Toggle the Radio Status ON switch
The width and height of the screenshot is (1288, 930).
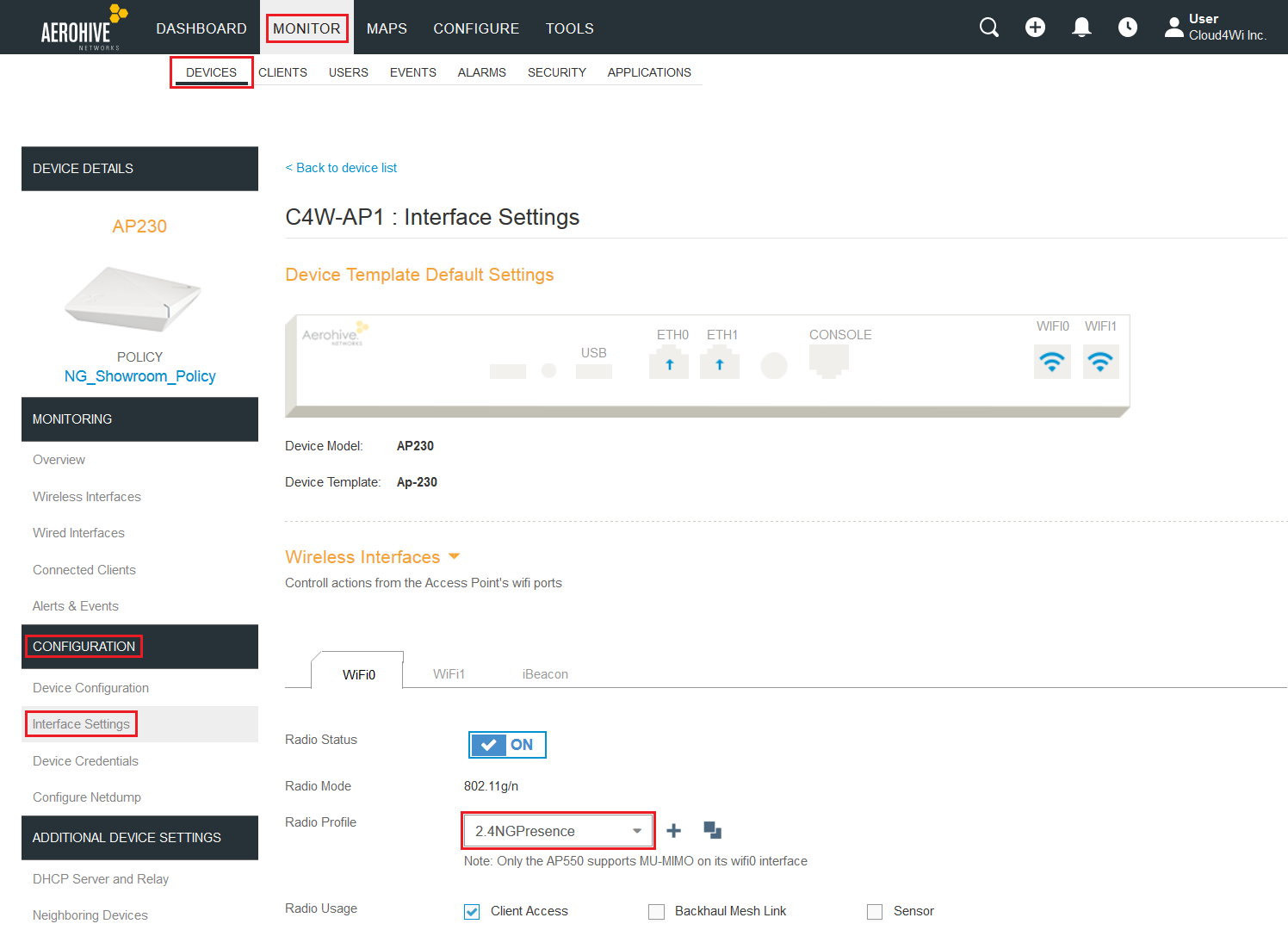pos(507,745)
